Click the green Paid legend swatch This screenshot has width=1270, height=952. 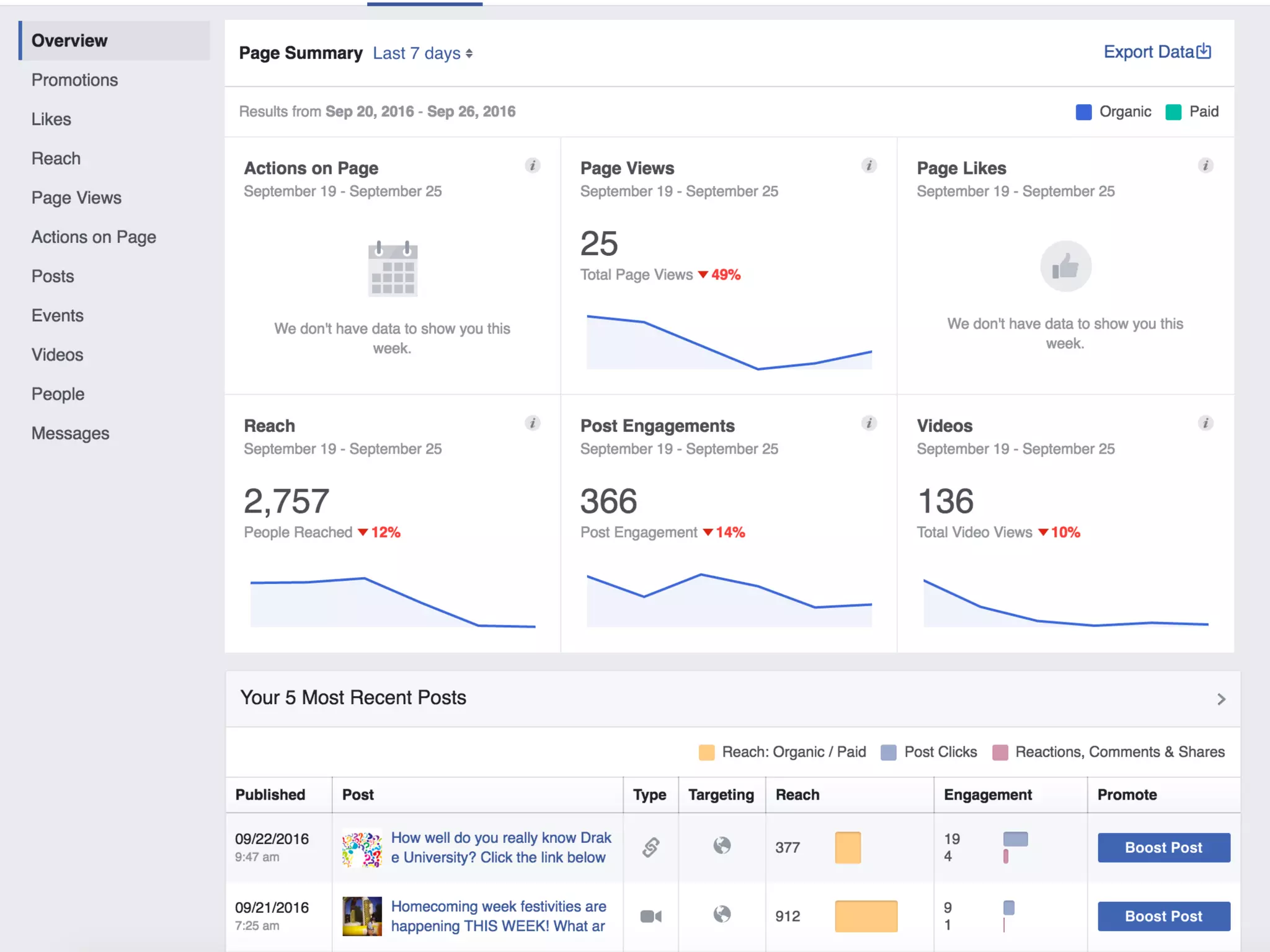[1173, 112]
